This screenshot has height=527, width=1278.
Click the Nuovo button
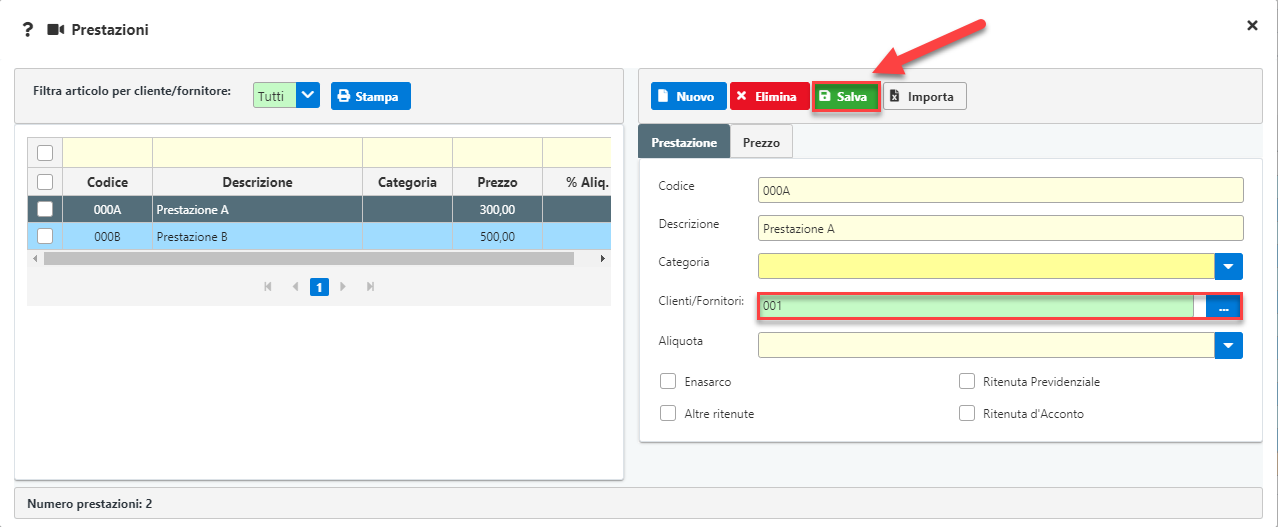coord(688,96)
